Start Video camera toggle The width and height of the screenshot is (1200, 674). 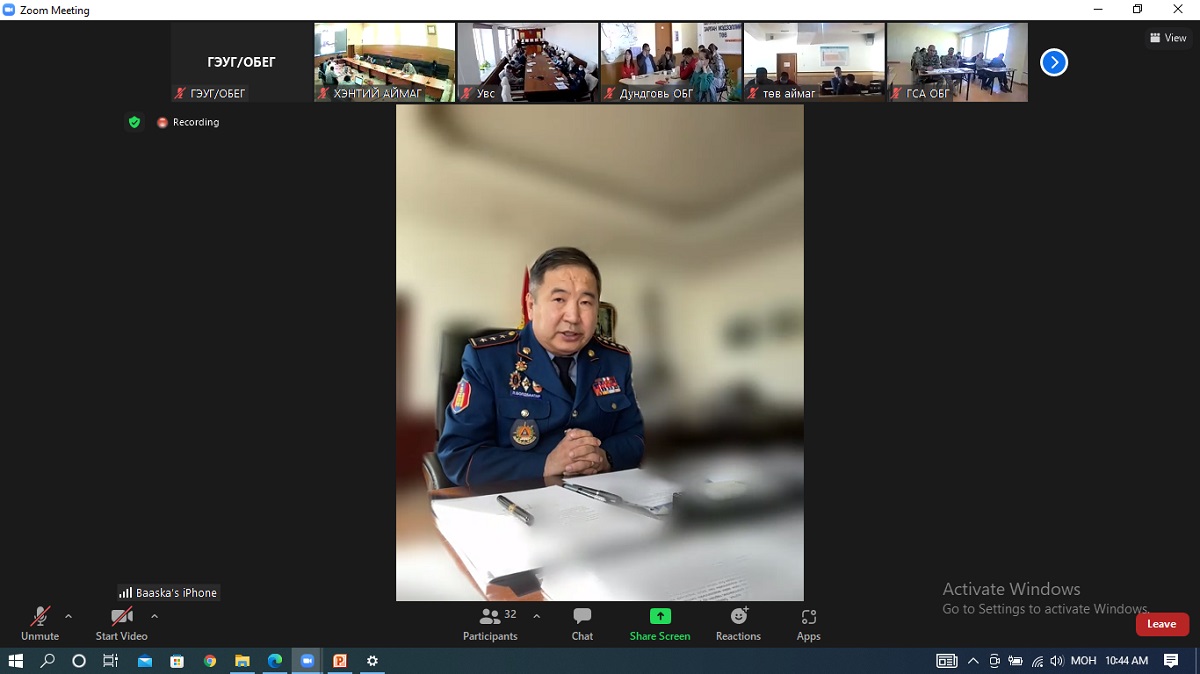pos(121,623)
